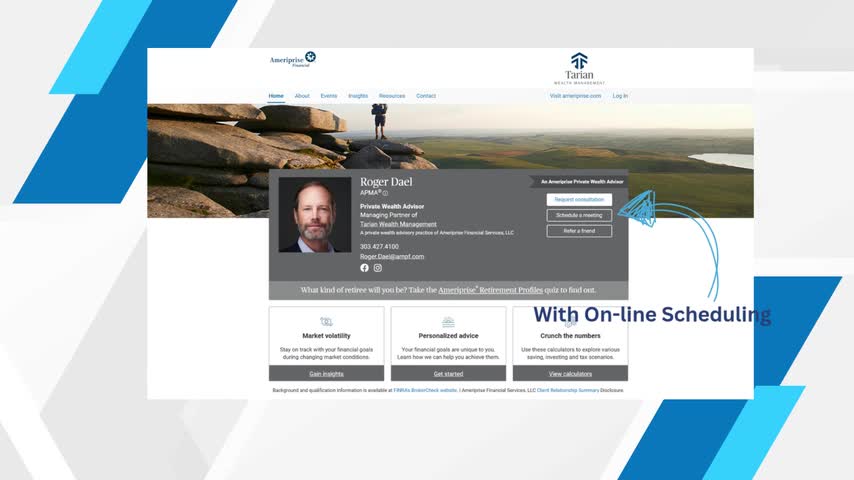The height and width of the screenshot is (480, 854).
Task: Click the Schedule a meeting button
Action: pyautogui.click(x=579, y=215)
